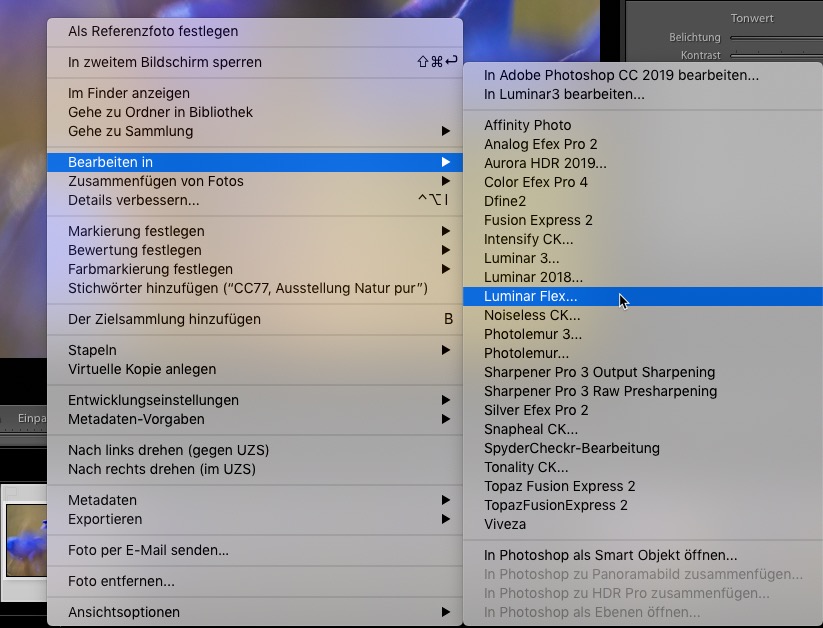Select Silver Efex Pro 2 entry
This screenshot has width=823, height=628.
click(x=536, y=410)
